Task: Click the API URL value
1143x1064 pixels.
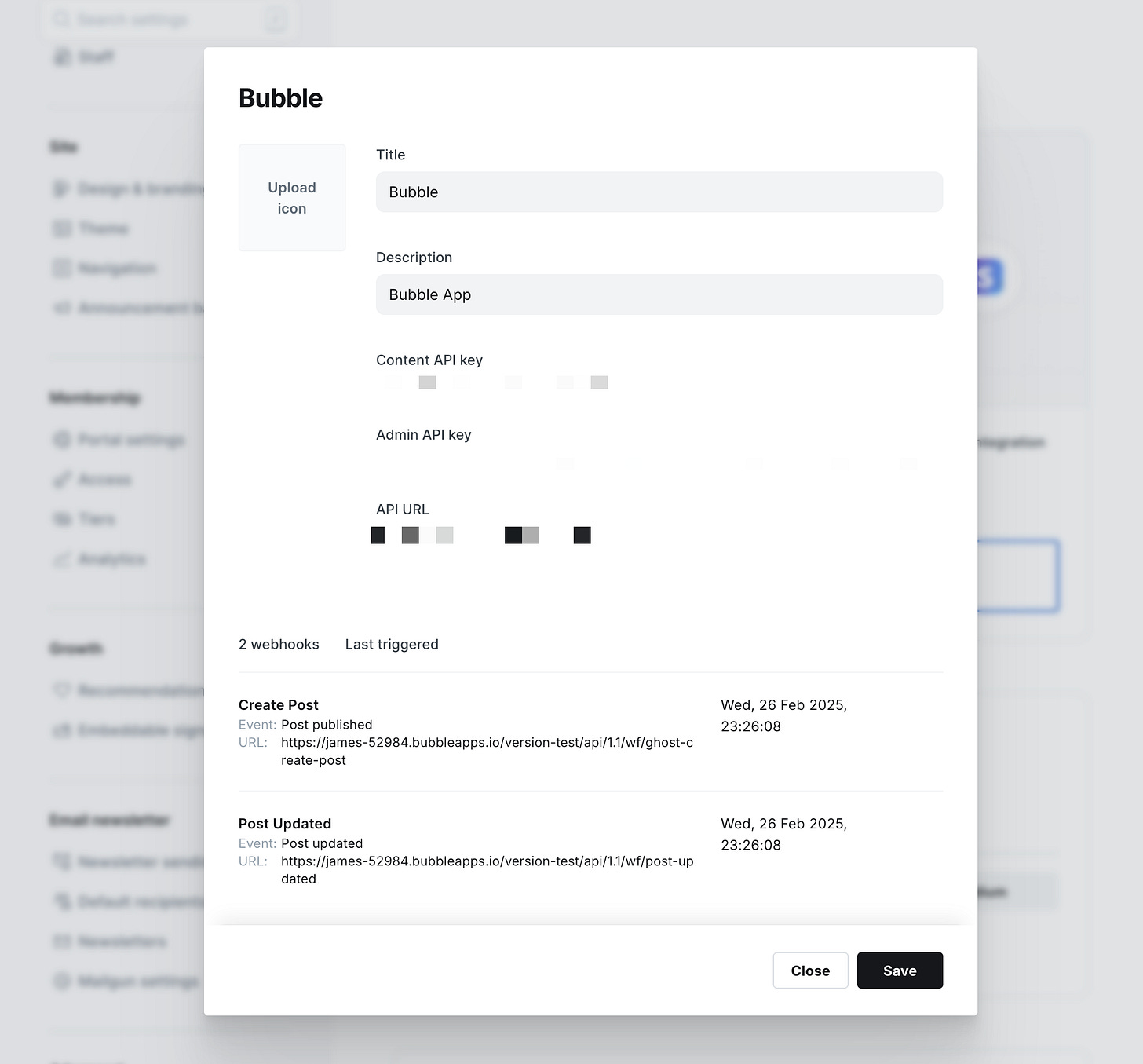Action: coord(481,536)
